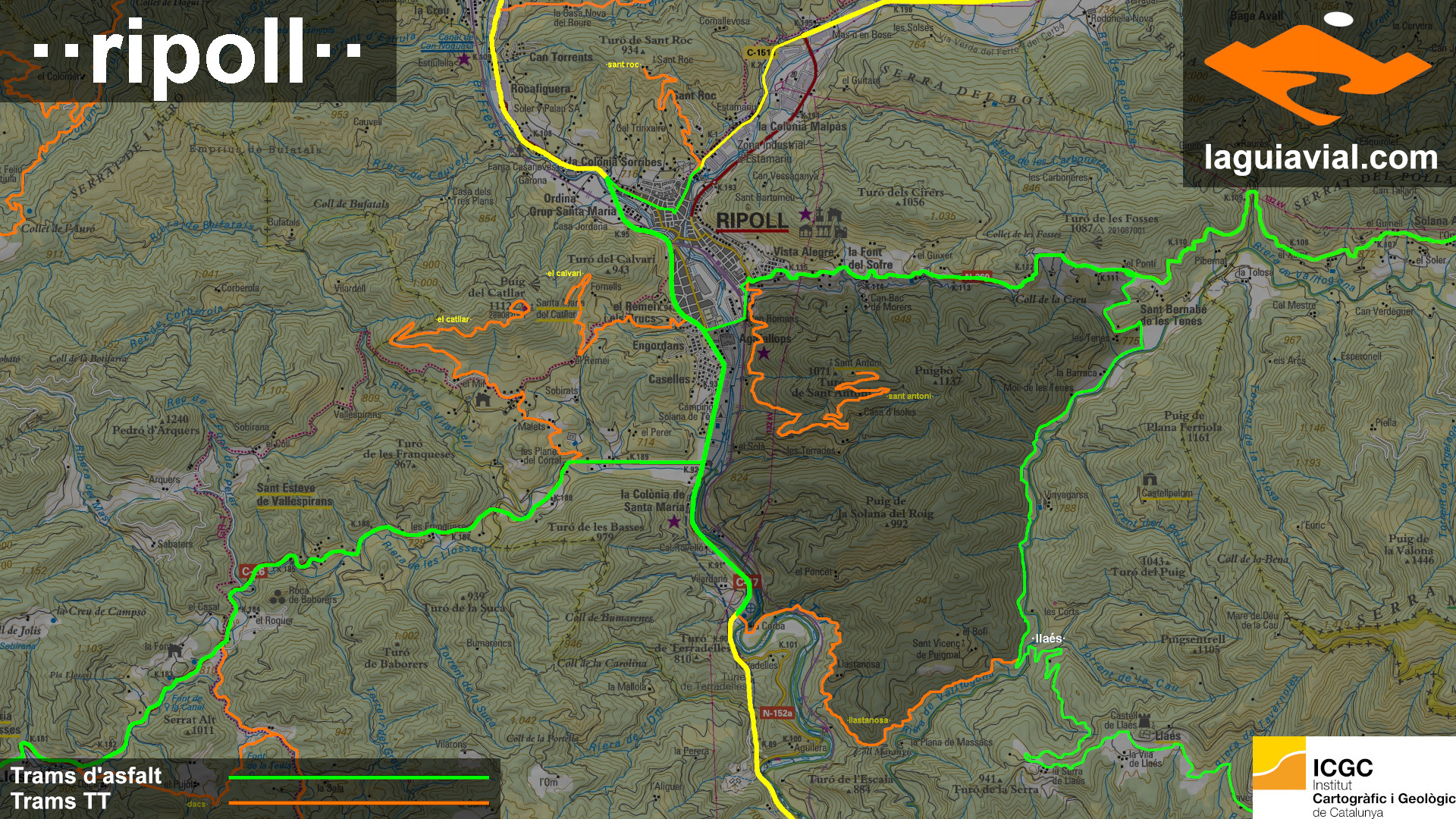
Task: Select the yellow 'el calvari' waypoint label
Action: click(x=564, y=273)
